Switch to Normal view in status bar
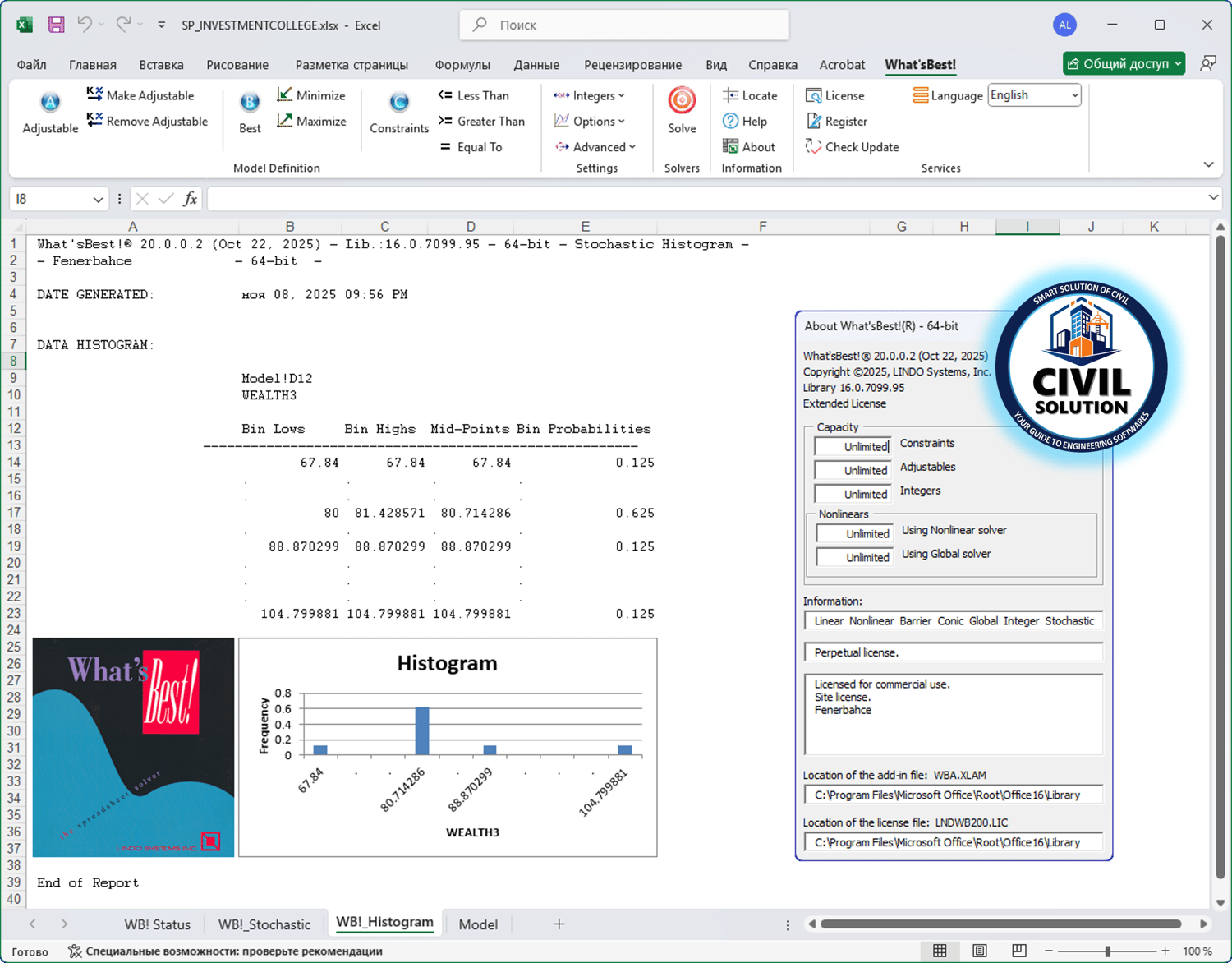 click(940, 951)
